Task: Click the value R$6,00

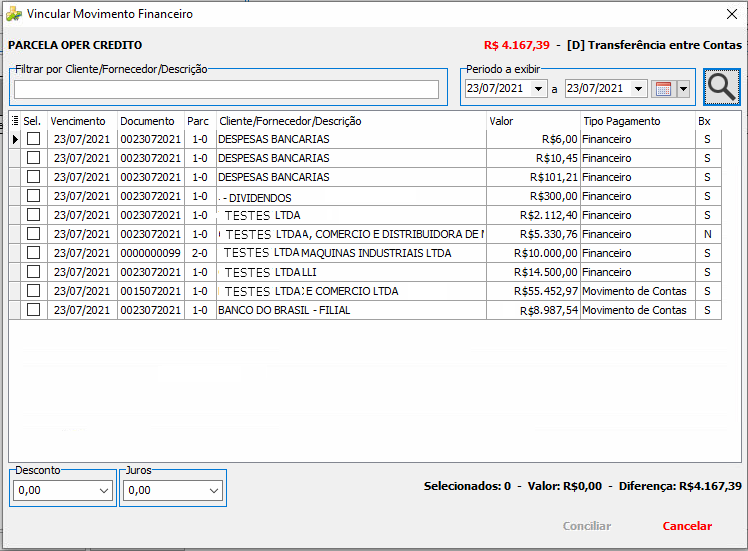Action: coord(560,139)
